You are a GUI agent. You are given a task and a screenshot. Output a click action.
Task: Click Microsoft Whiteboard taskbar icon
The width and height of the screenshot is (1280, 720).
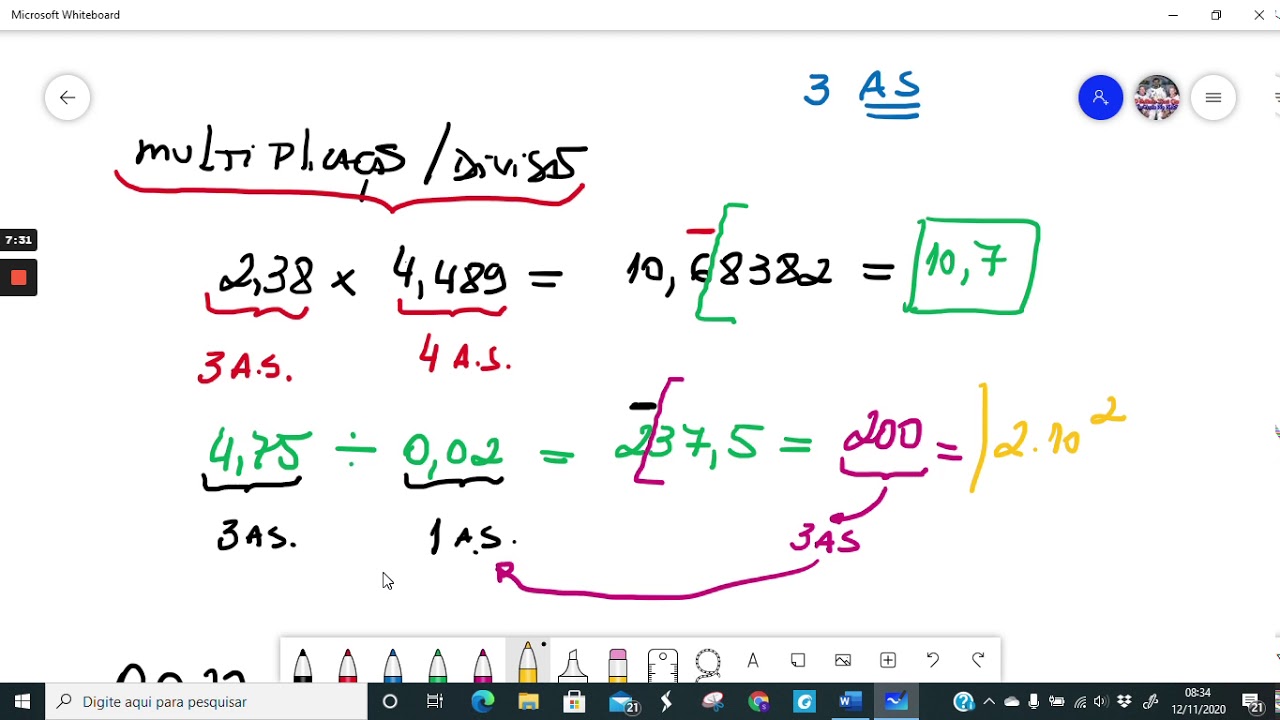click(x=896, y=701)
